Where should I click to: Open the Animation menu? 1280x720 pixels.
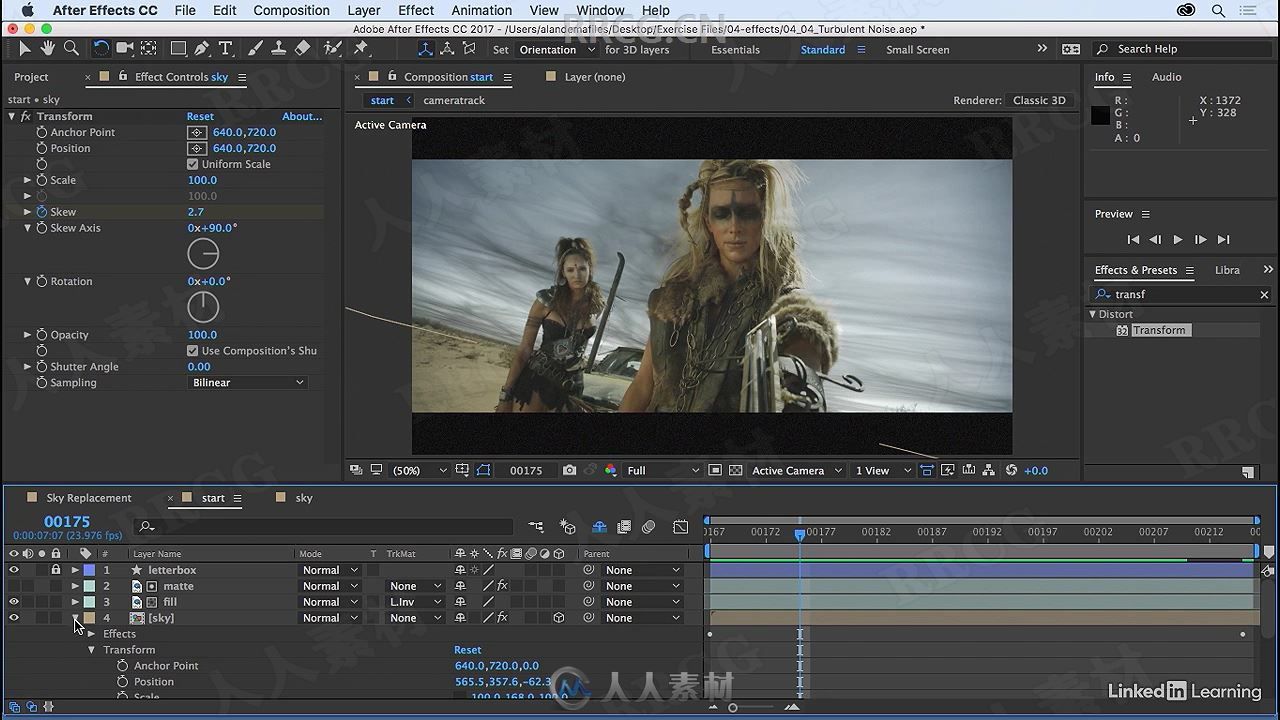click(481, 10)
